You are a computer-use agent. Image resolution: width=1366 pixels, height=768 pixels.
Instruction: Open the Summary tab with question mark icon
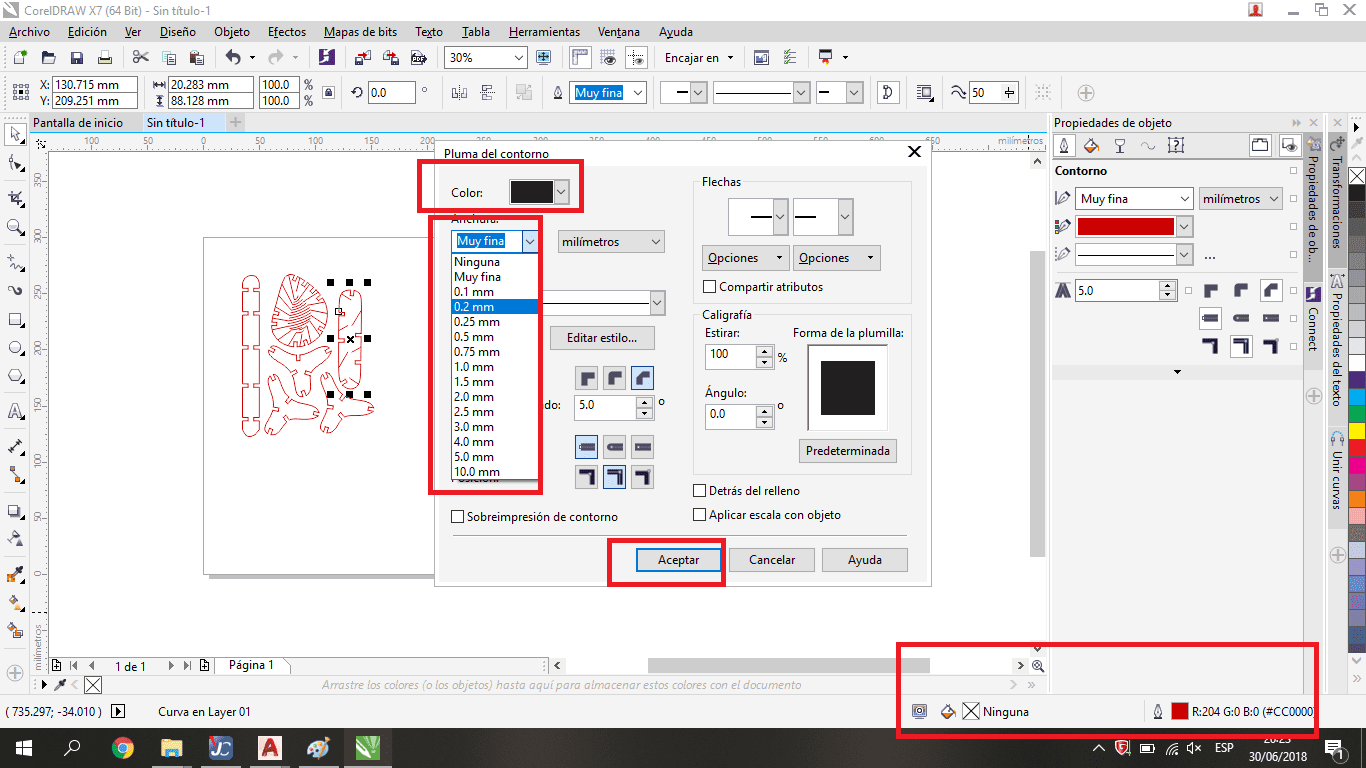pos(1177,146)
